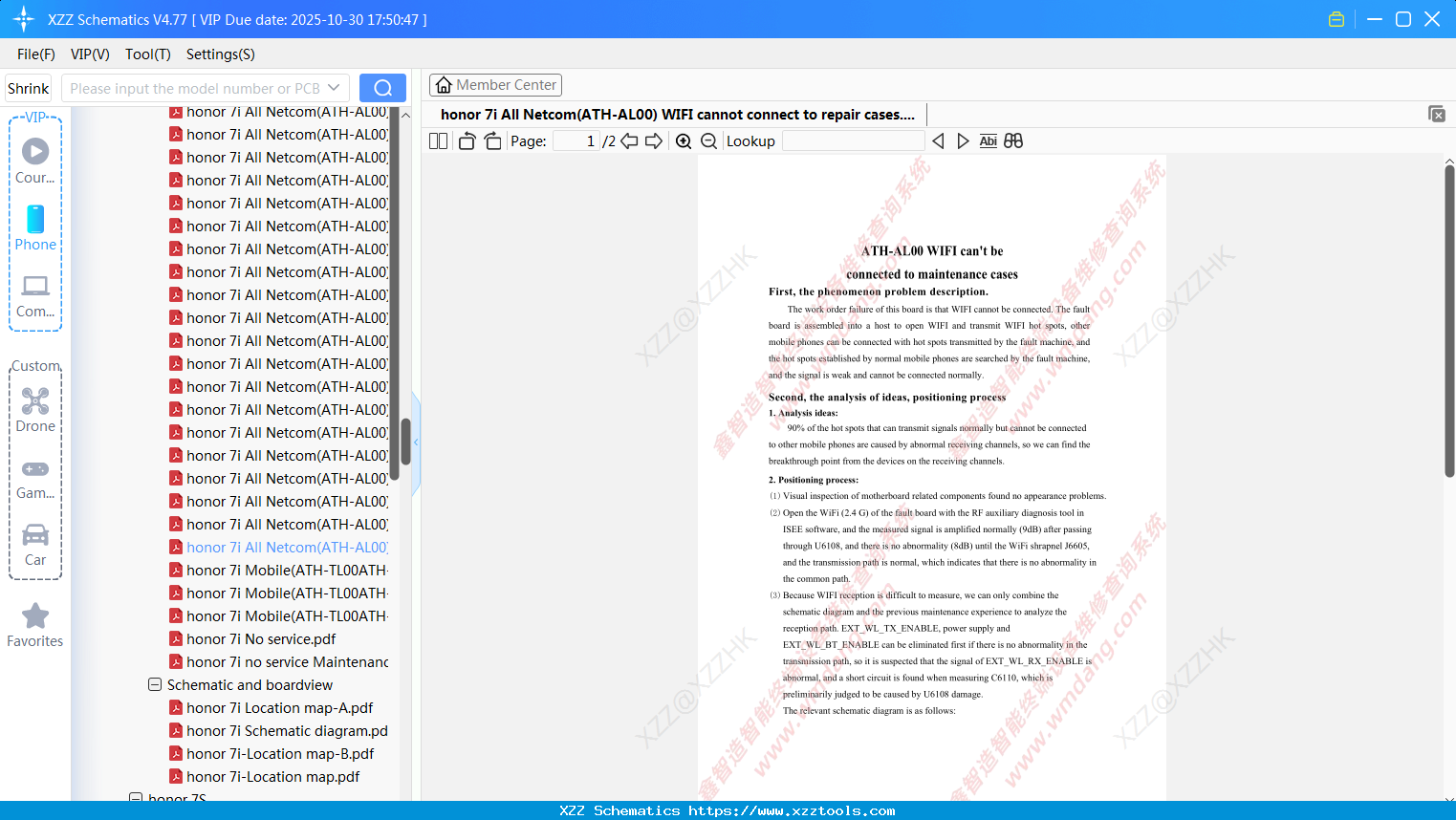The width and height of the screenshot is (1456, 820).
Task: Select the Game console category icon
Action: click(35, 469)
